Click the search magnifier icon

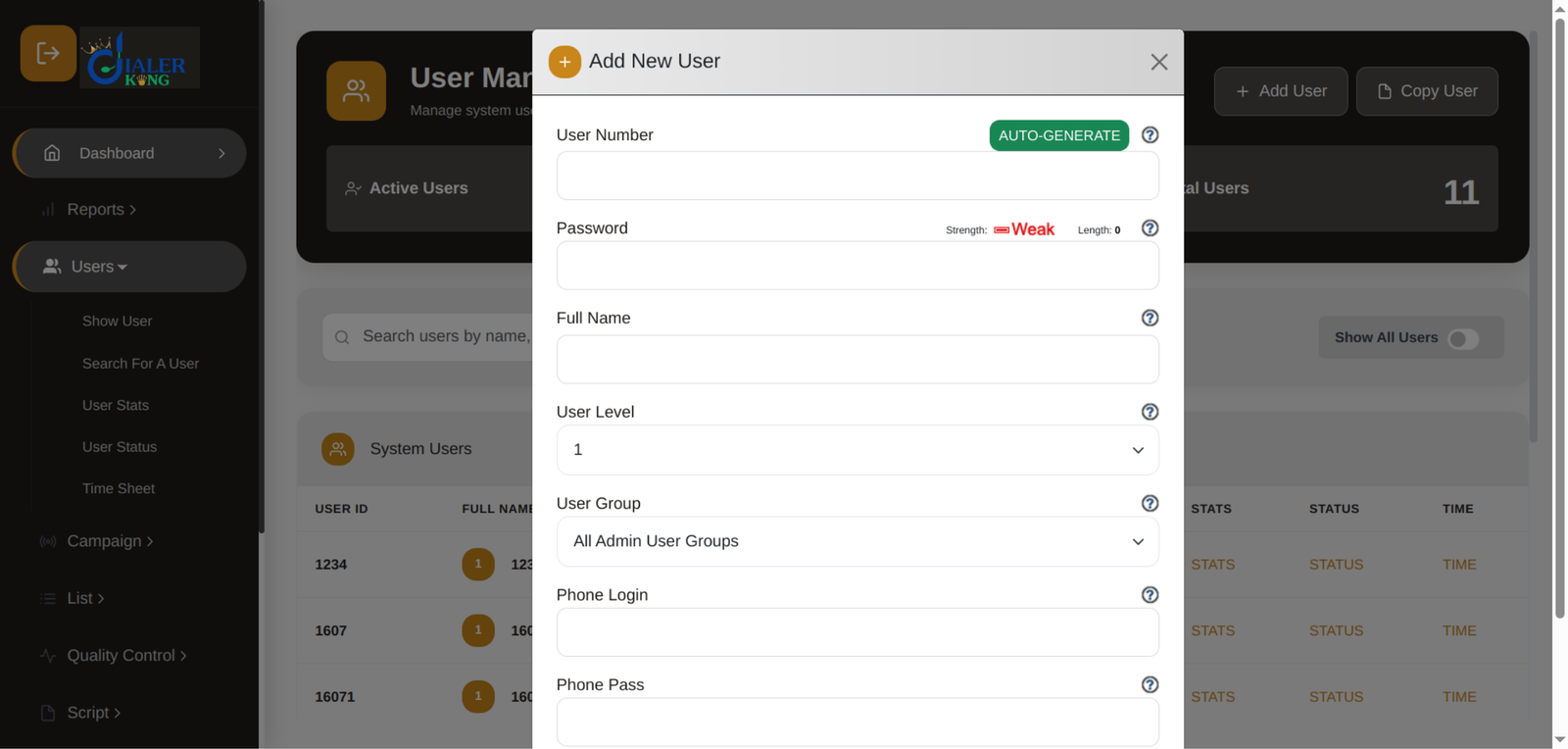click(342, 337)
